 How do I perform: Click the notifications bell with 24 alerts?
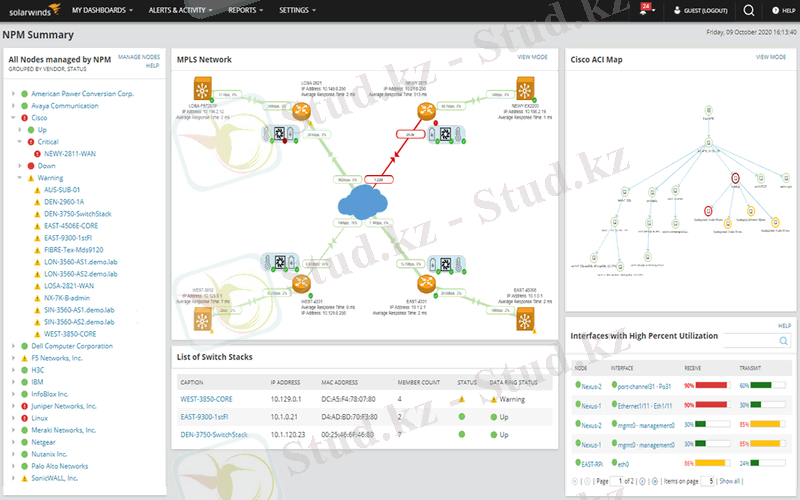(646, 10)
